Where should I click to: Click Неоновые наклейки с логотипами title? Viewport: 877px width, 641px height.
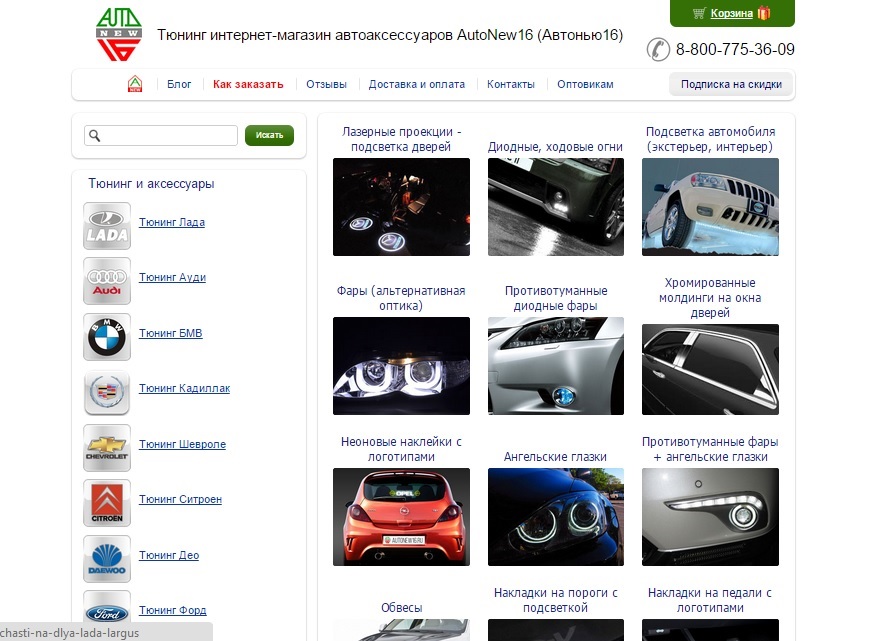pyautogui.click(x=401, y=449)
